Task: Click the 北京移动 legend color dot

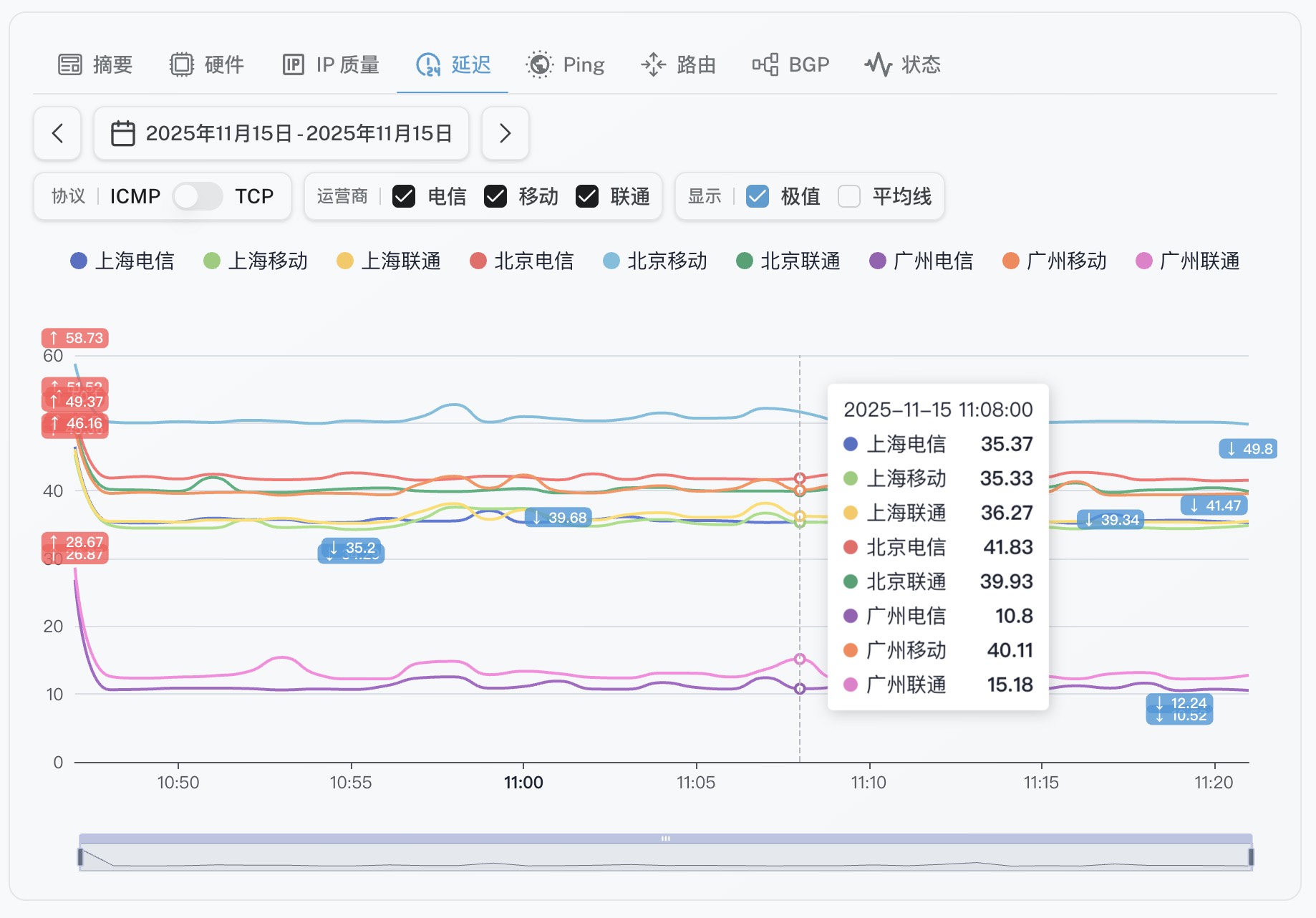Action: pyautogui.click(x=611, y=261)
